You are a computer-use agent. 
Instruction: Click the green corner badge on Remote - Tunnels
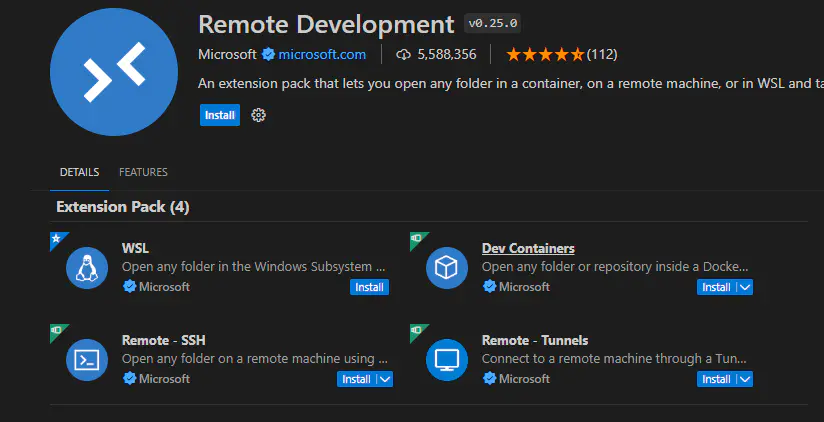pos(416,330)
